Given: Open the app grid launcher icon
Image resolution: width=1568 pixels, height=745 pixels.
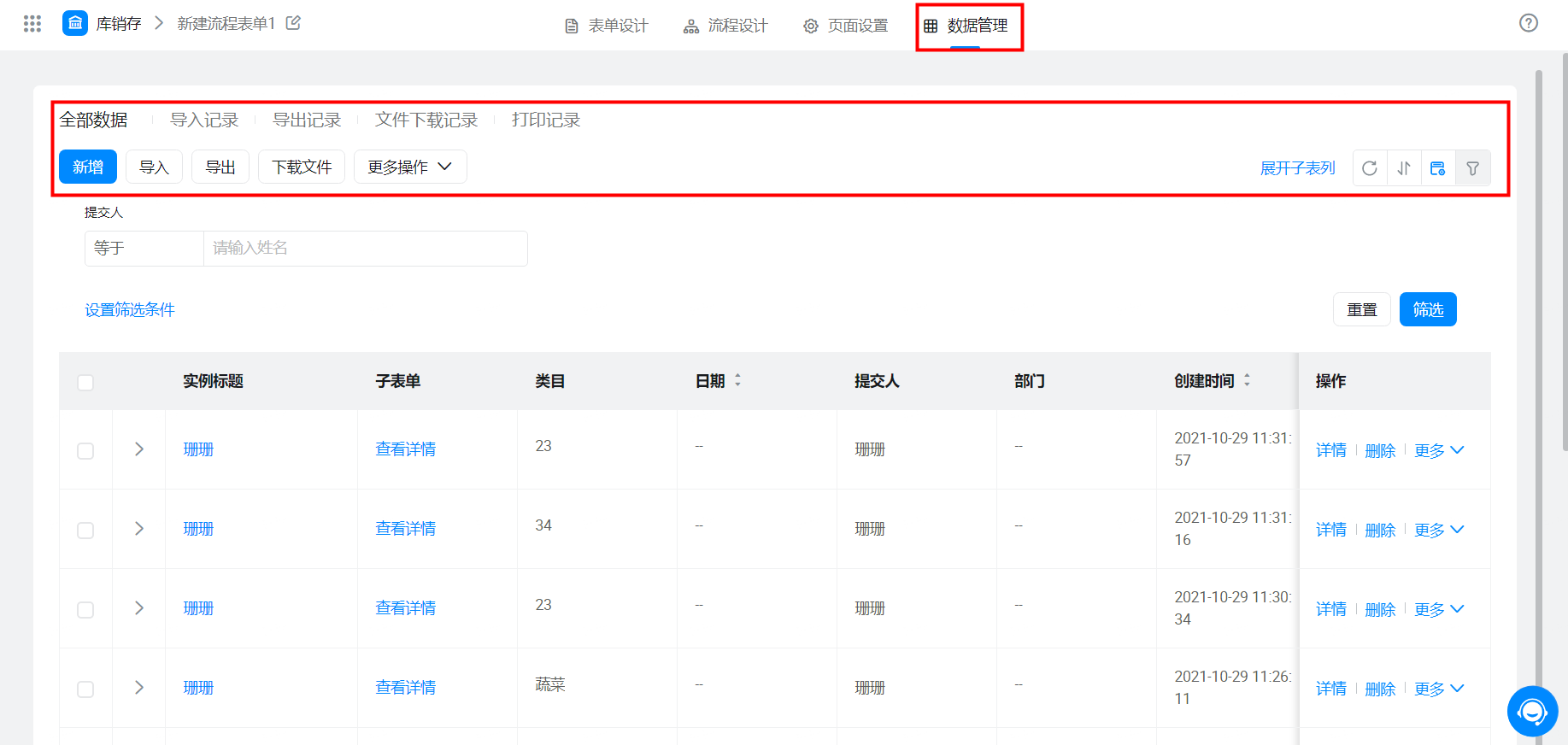Looking at the screenshot, I should [x=32, y=24].
